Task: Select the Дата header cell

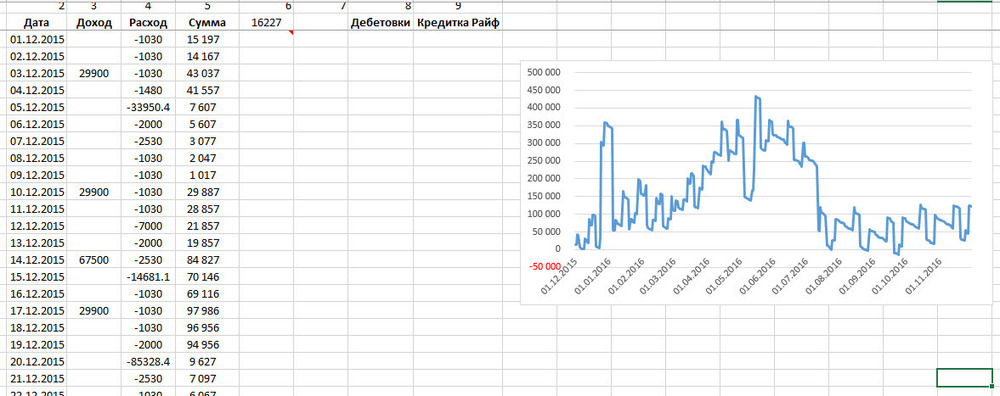Action: click(x=37, y=23)
